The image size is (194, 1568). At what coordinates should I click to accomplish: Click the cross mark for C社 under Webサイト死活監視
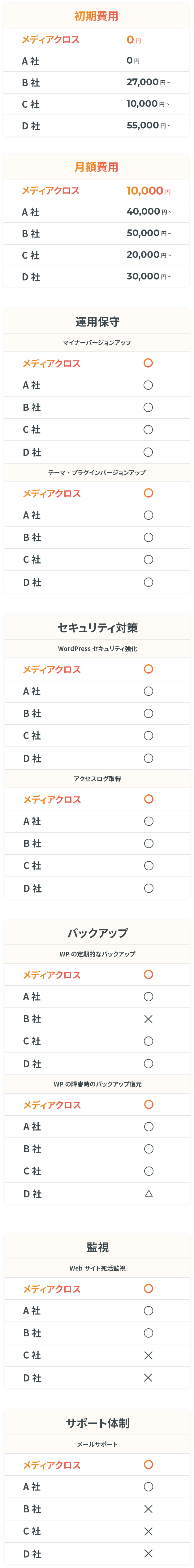pos(148,1356)
